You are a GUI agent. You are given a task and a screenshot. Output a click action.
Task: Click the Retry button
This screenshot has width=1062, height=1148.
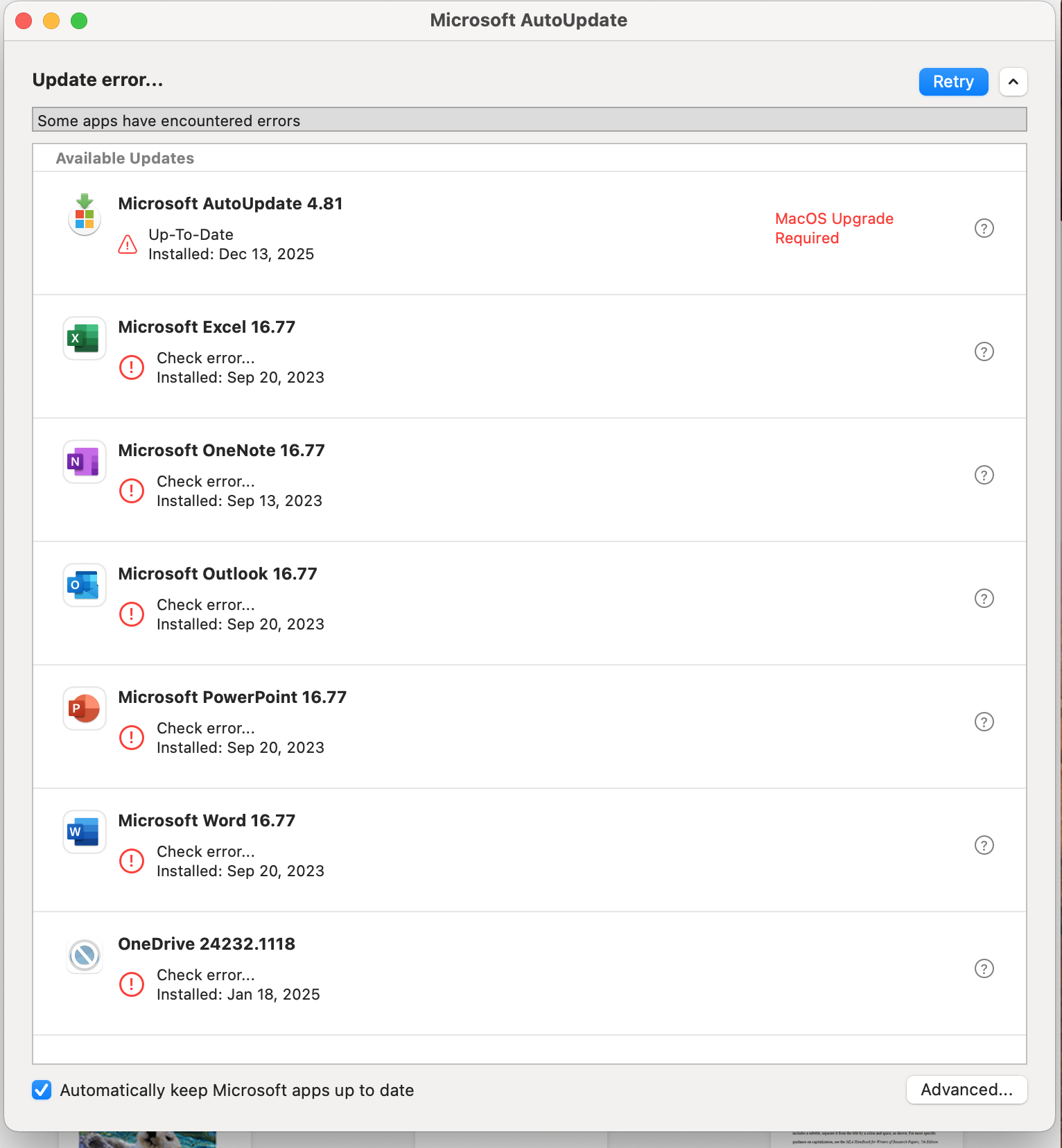coord(953,82)
